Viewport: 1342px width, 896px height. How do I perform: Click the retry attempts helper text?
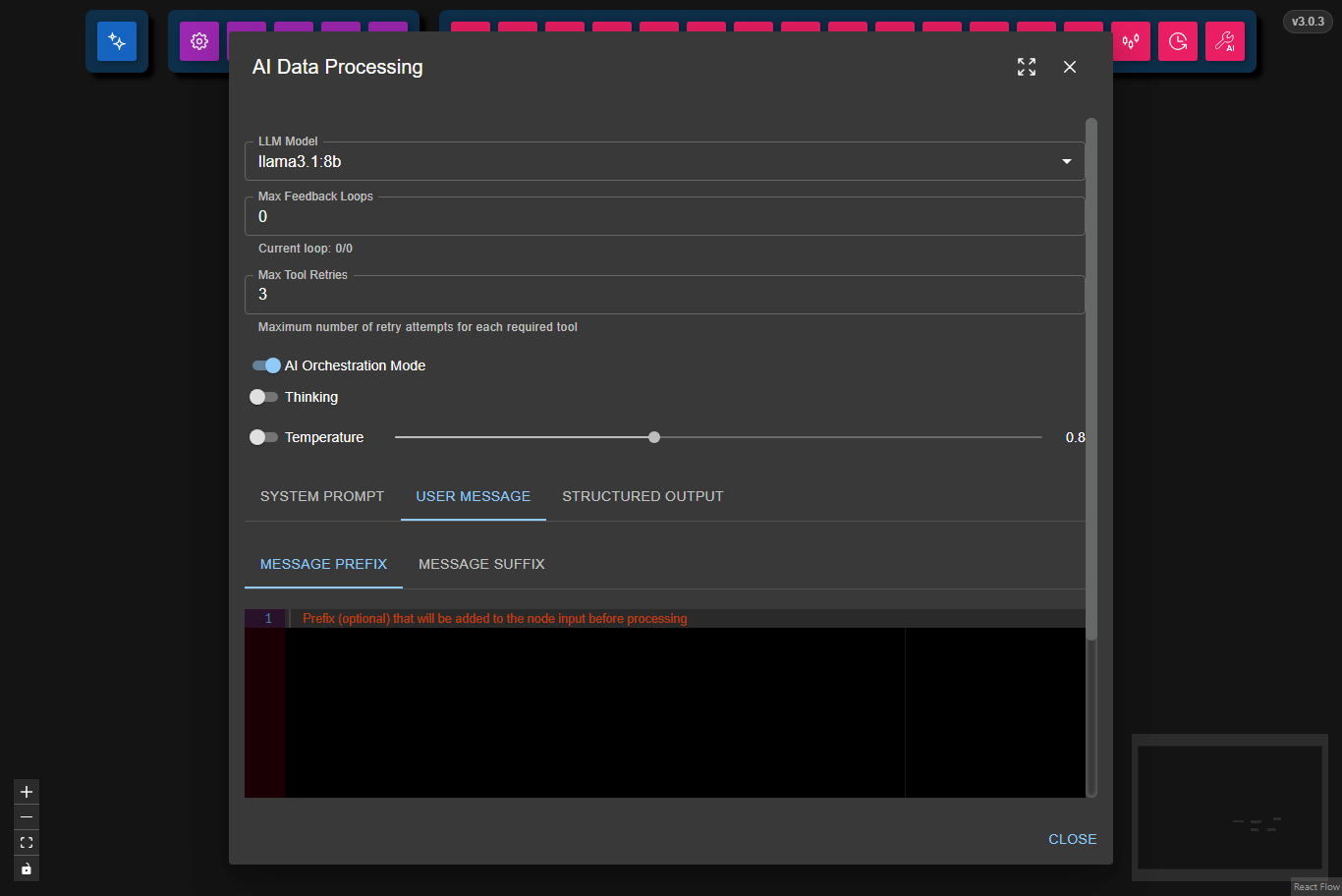pos(418,327)
